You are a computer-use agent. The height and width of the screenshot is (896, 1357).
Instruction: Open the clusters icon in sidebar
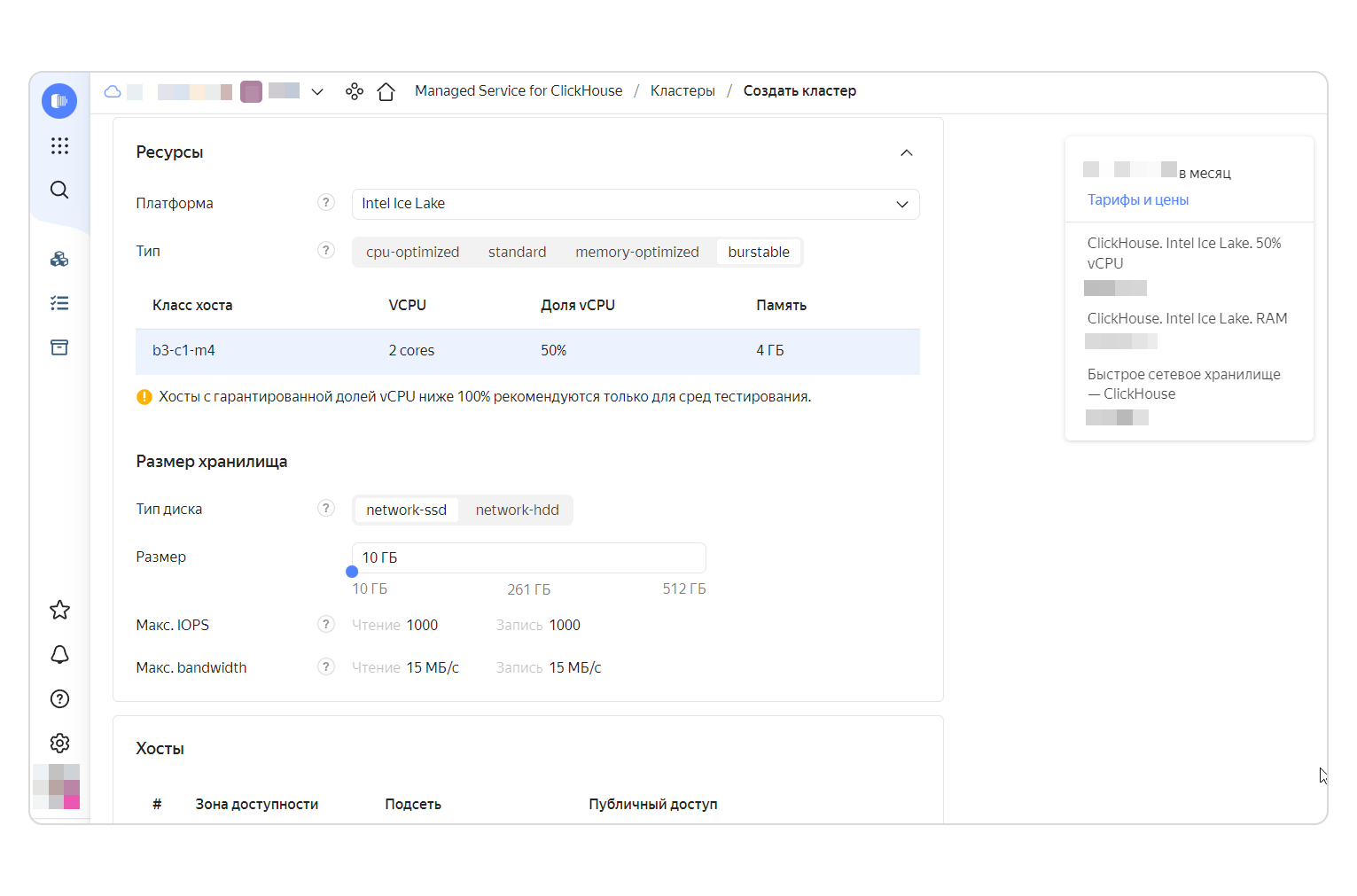click(59, 259)
